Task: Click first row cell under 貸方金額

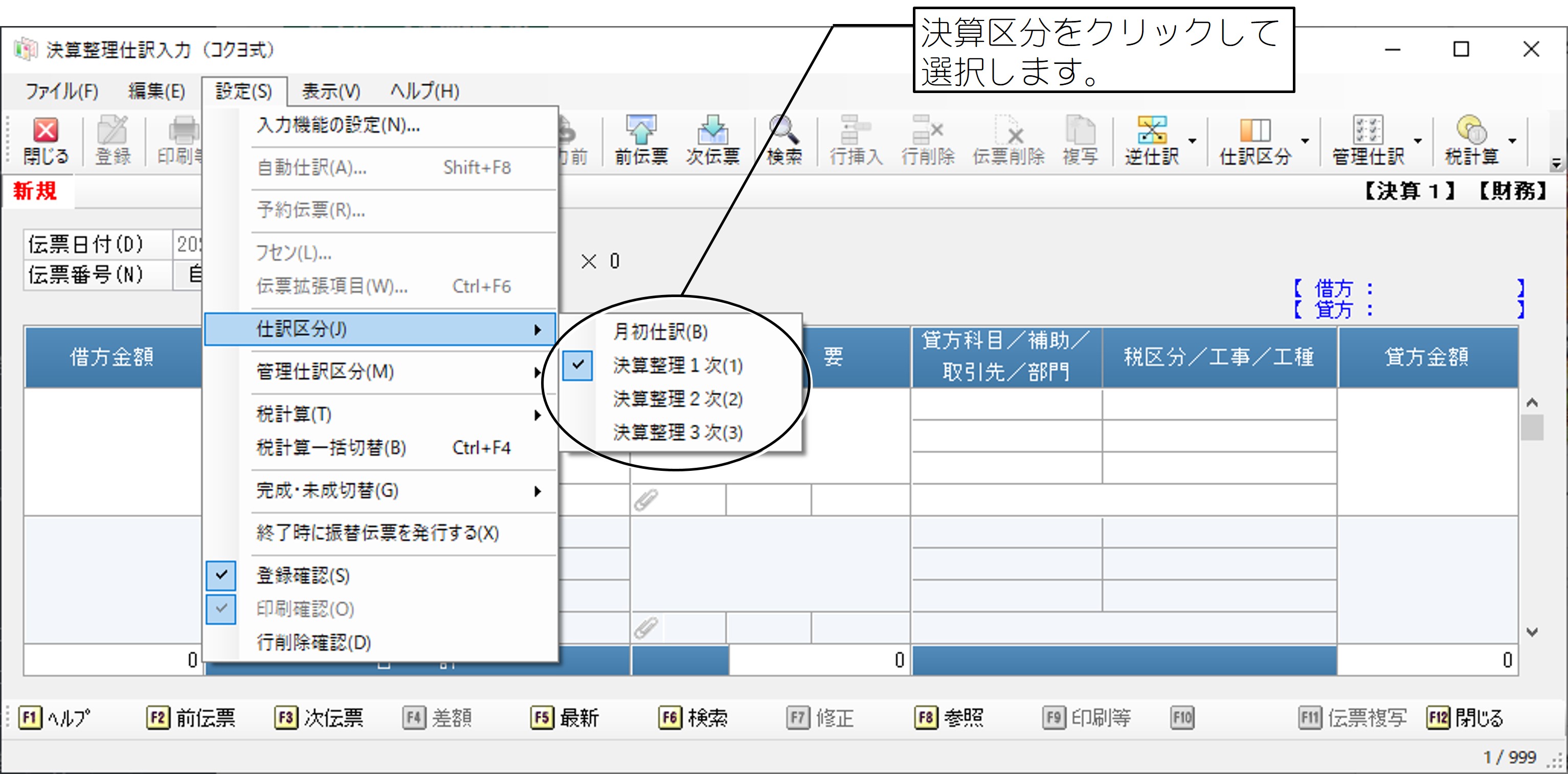Action: click(x=1427, y=451)
